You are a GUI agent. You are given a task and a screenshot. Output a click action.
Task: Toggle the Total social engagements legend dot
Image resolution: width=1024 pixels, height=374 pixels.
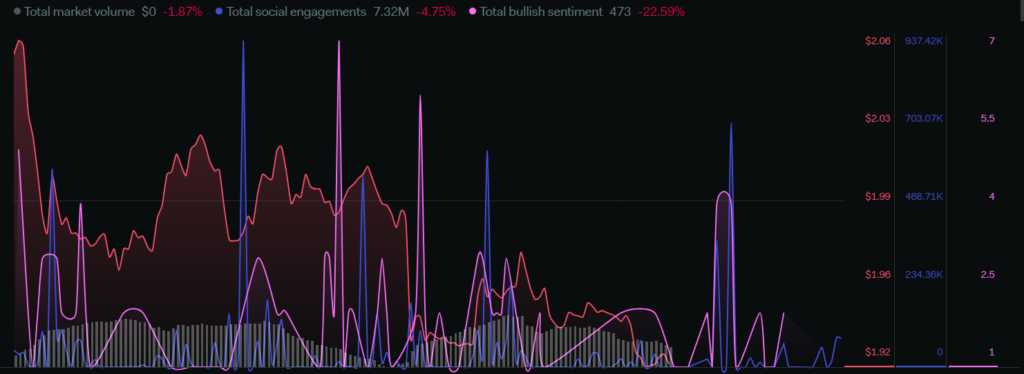tap(219, 12)
